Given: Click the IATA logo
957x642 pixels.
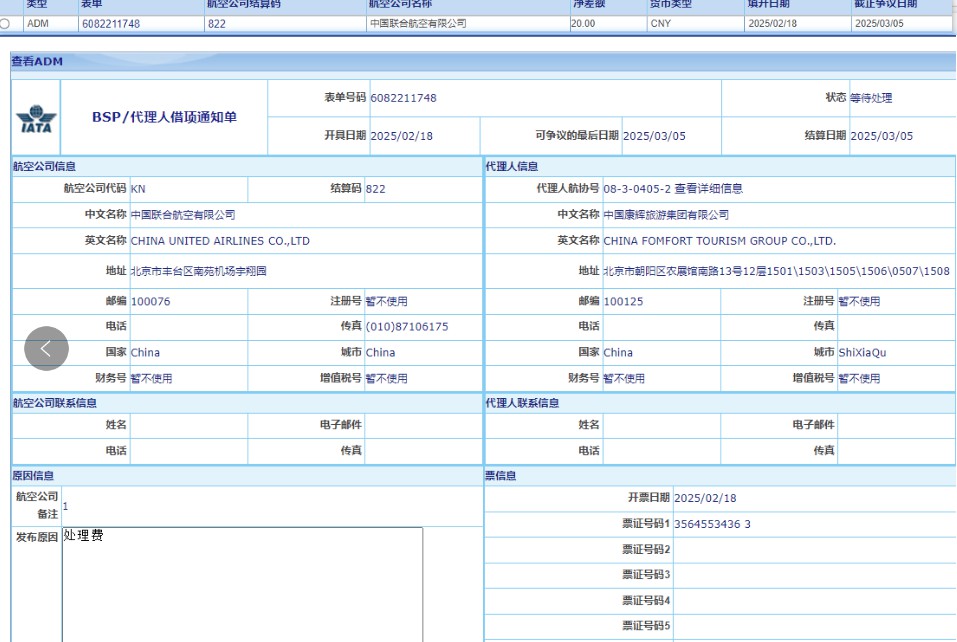Looking at the screenshot, I should click(36, 118).
